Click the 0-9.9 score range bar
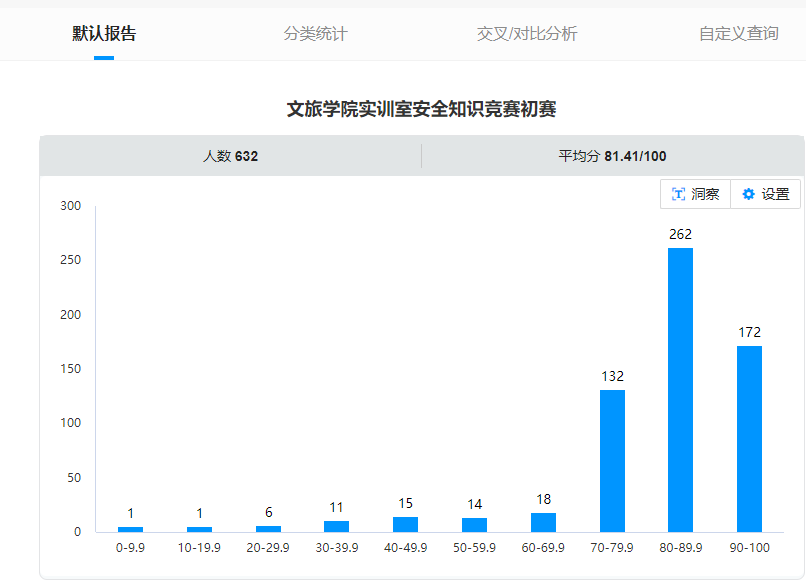 tap(130, 529)
